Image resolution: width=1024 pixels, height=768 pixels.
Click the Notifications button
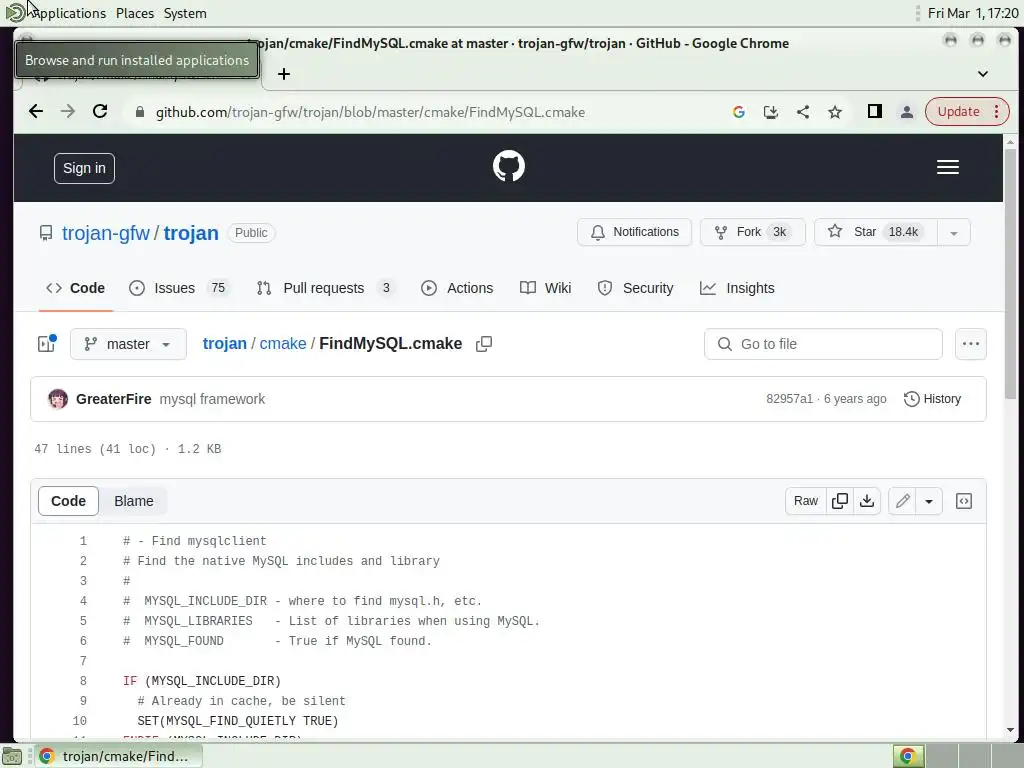click(634, 232)
